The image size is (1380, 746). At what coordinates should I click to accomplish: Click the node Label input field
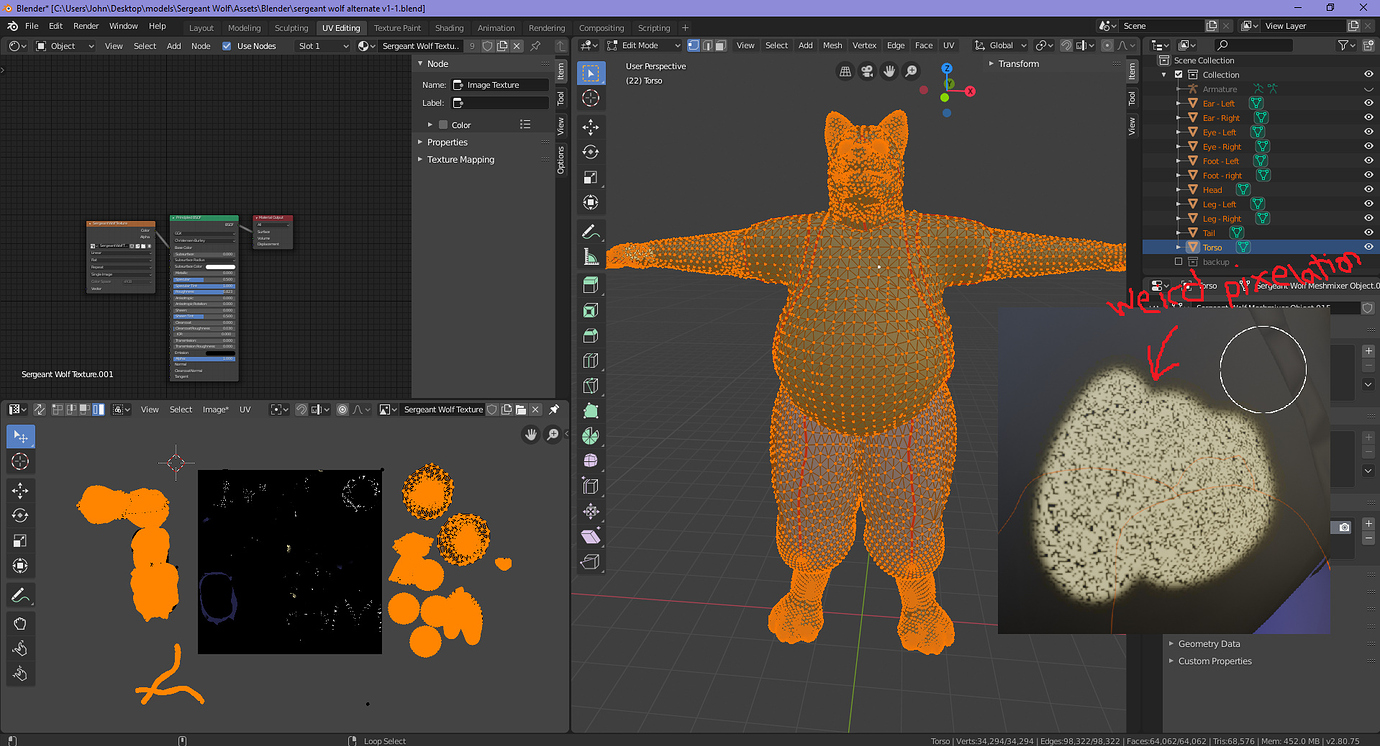499,102
